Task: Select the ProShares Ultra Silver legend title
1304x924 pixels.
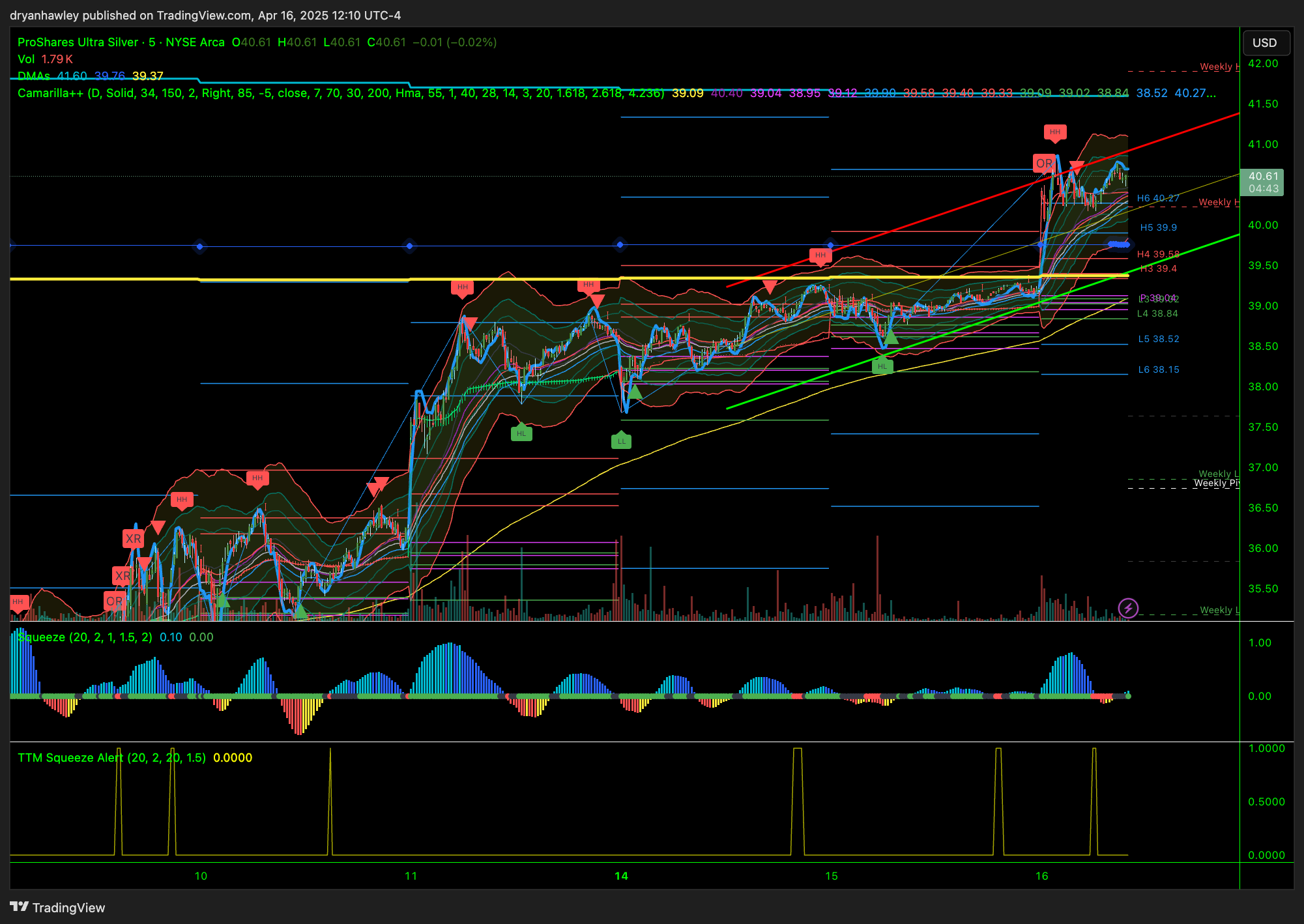Action: coord(121,42)
